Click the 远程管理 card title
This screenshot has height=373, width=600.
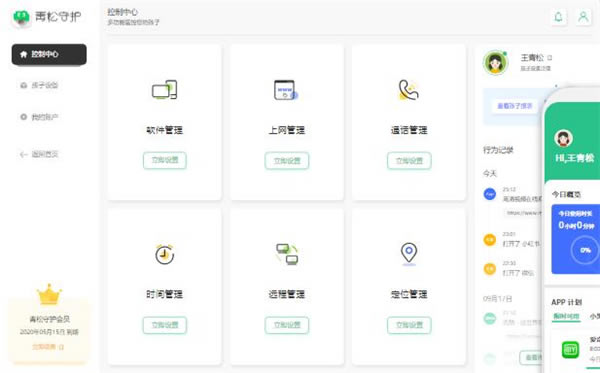[287, 294]
